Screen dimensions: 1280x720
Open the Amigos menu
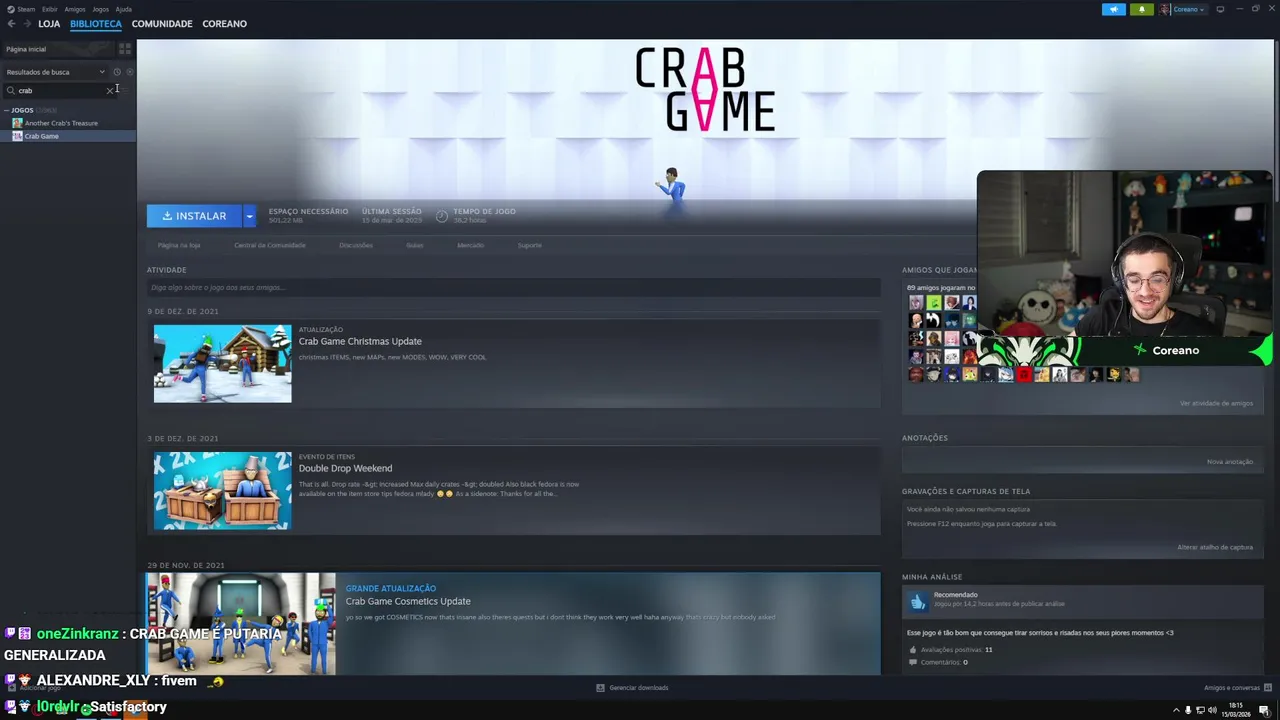tap(75, 9)
